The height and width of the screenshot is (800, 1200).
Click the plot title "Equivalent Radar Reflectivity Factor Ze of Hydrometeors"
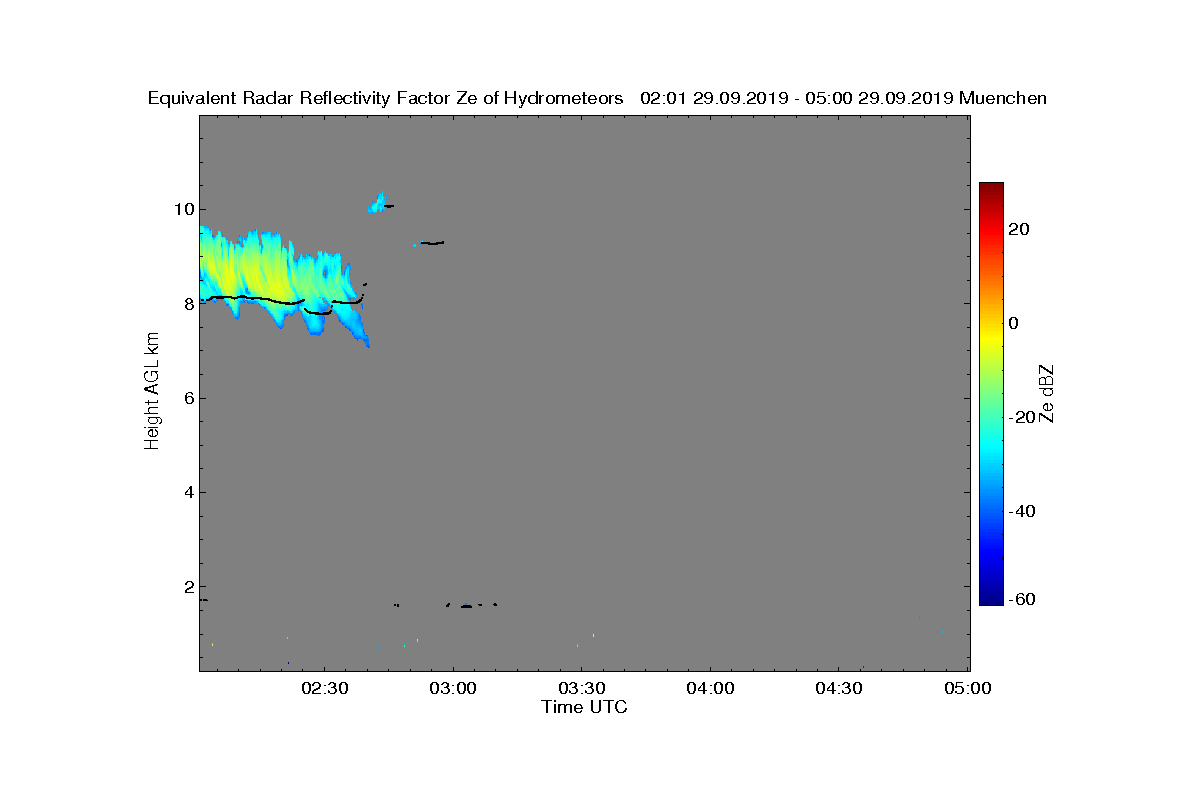(385, 98)
